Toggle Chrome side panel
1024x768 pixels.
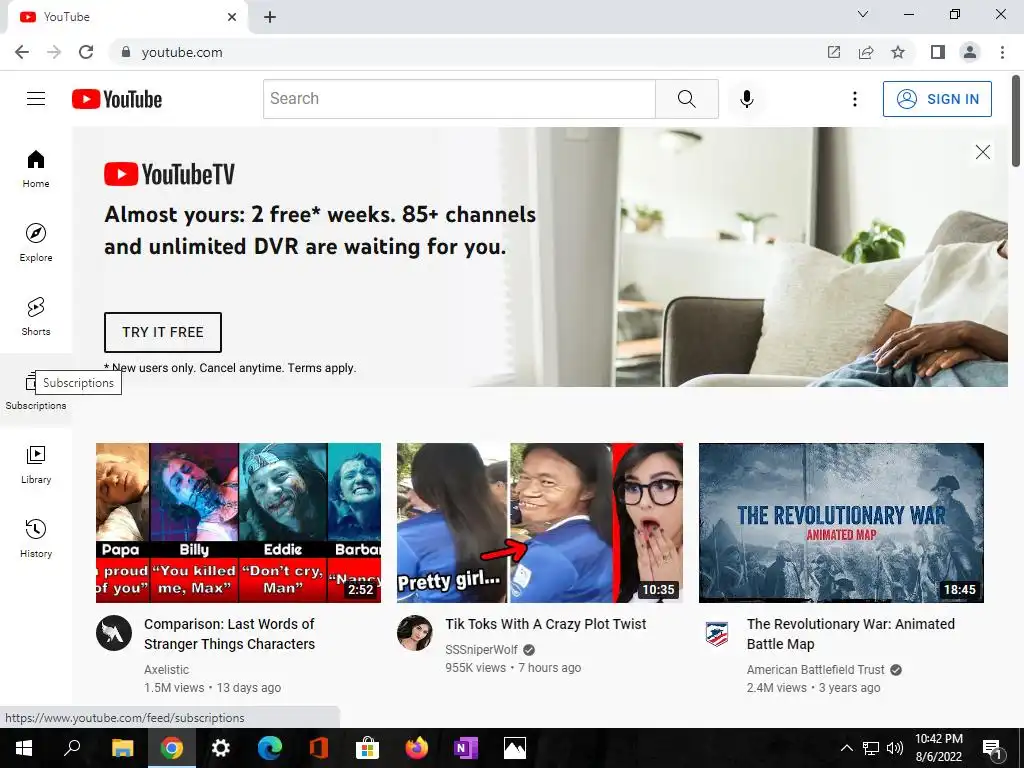coord(938,52)
